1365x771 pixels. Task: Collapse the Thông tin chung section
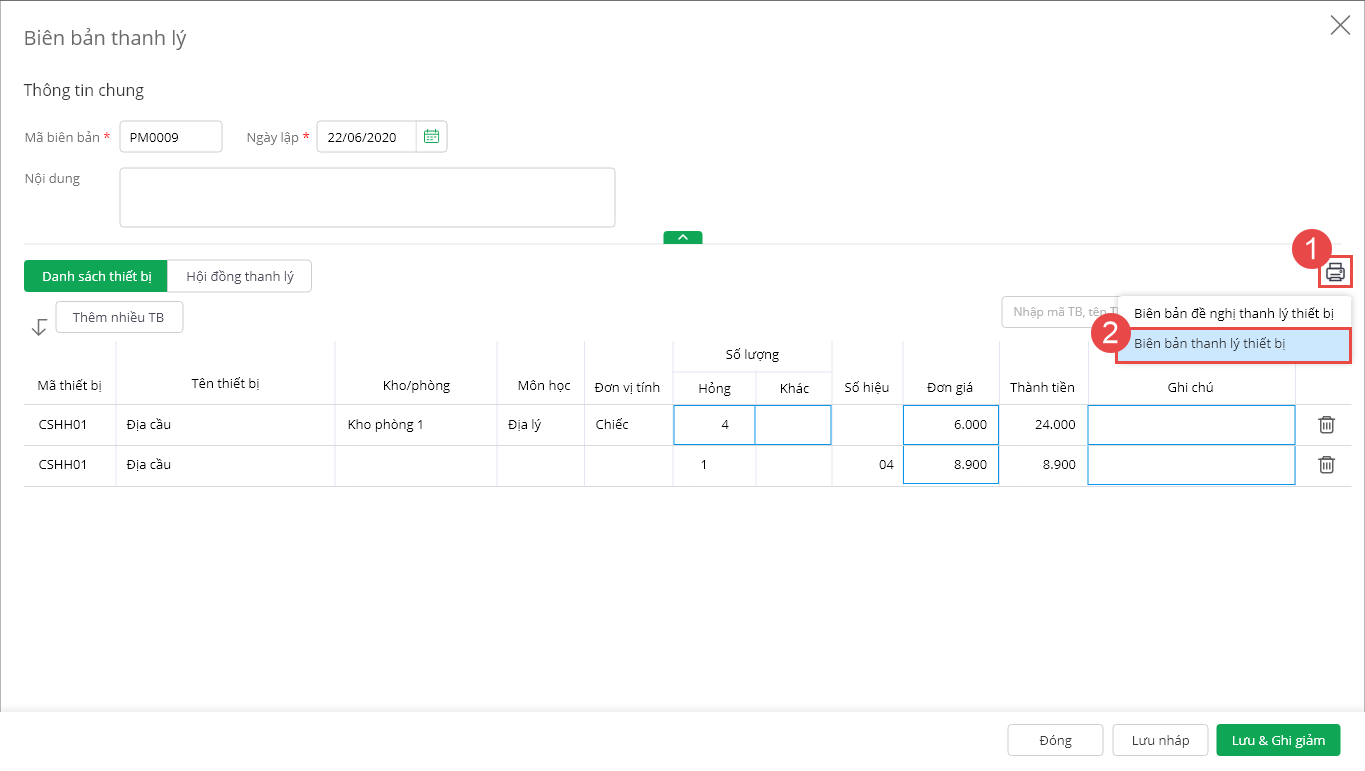pos(682,238)
